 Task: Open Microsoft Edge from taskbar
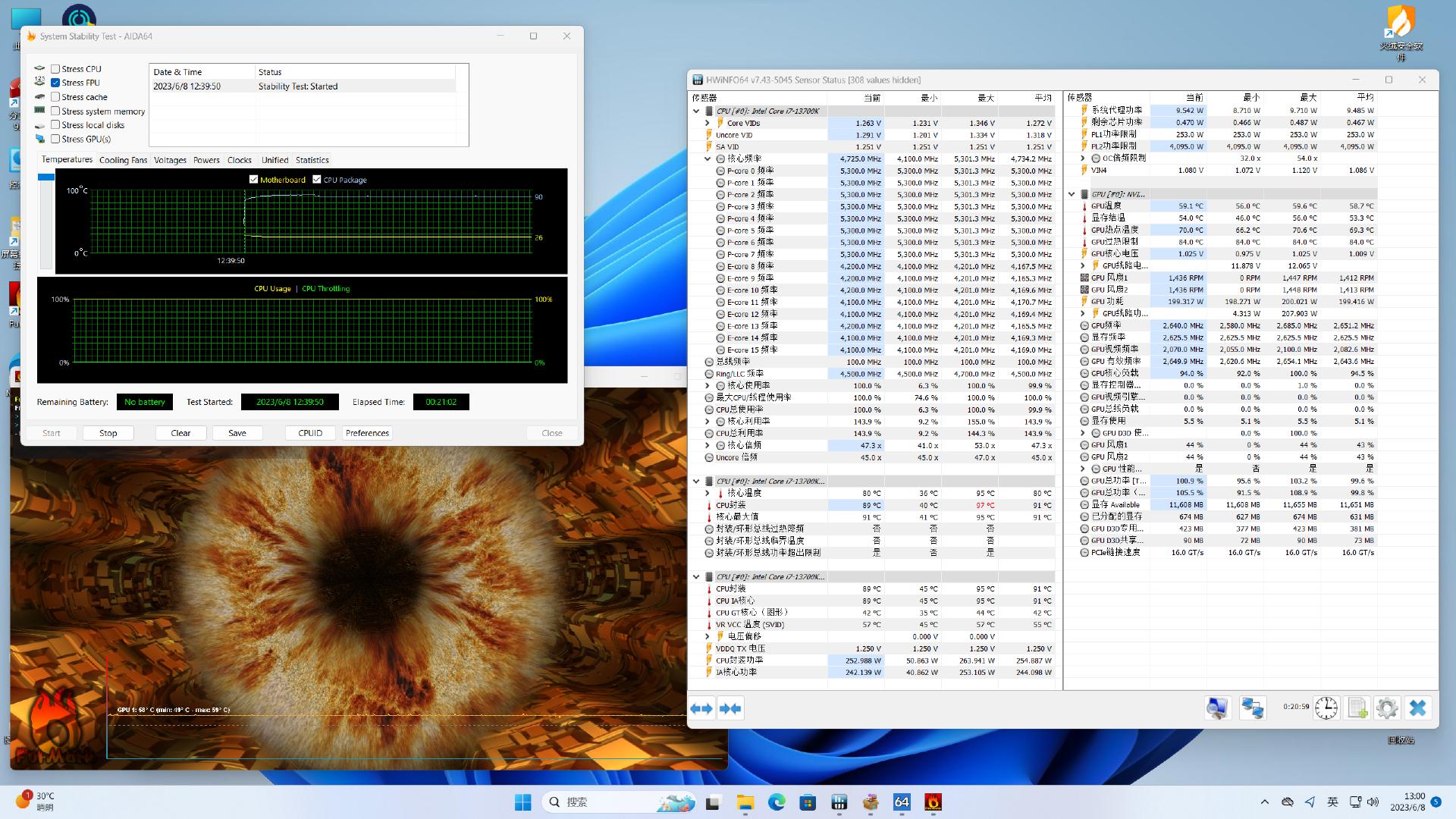(776, 802)
